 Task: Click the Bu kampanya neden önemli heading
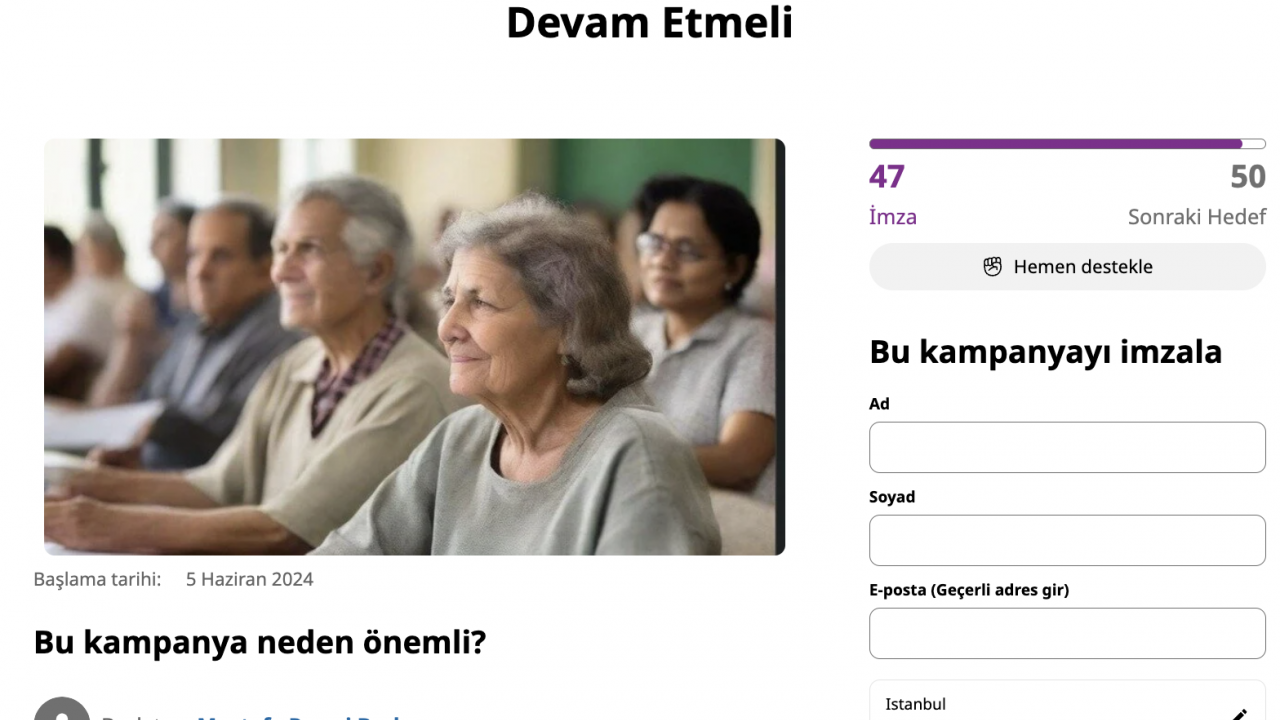[260, 641]
